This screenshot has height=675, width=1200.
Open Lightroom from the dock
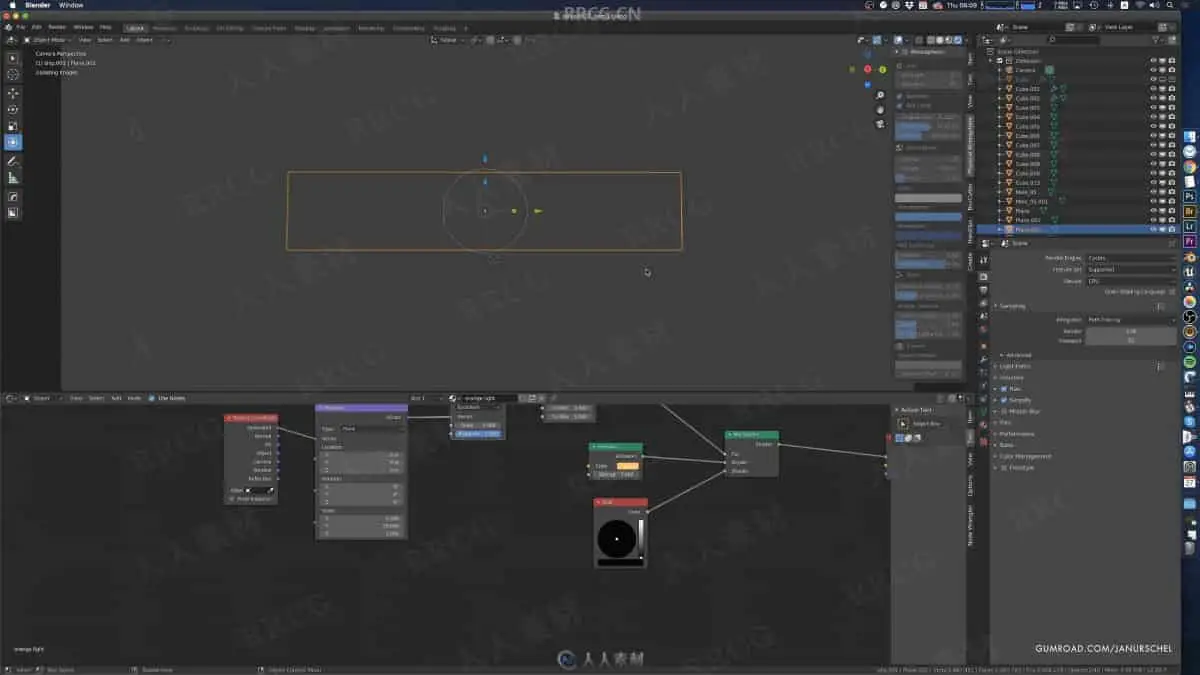(1190, 227)
